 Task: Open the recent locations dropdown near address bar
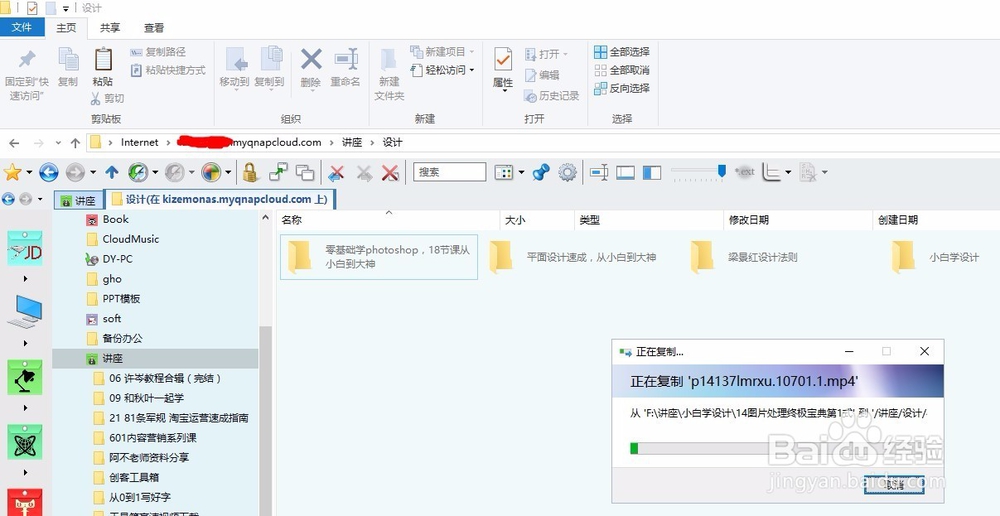[59, 143]
